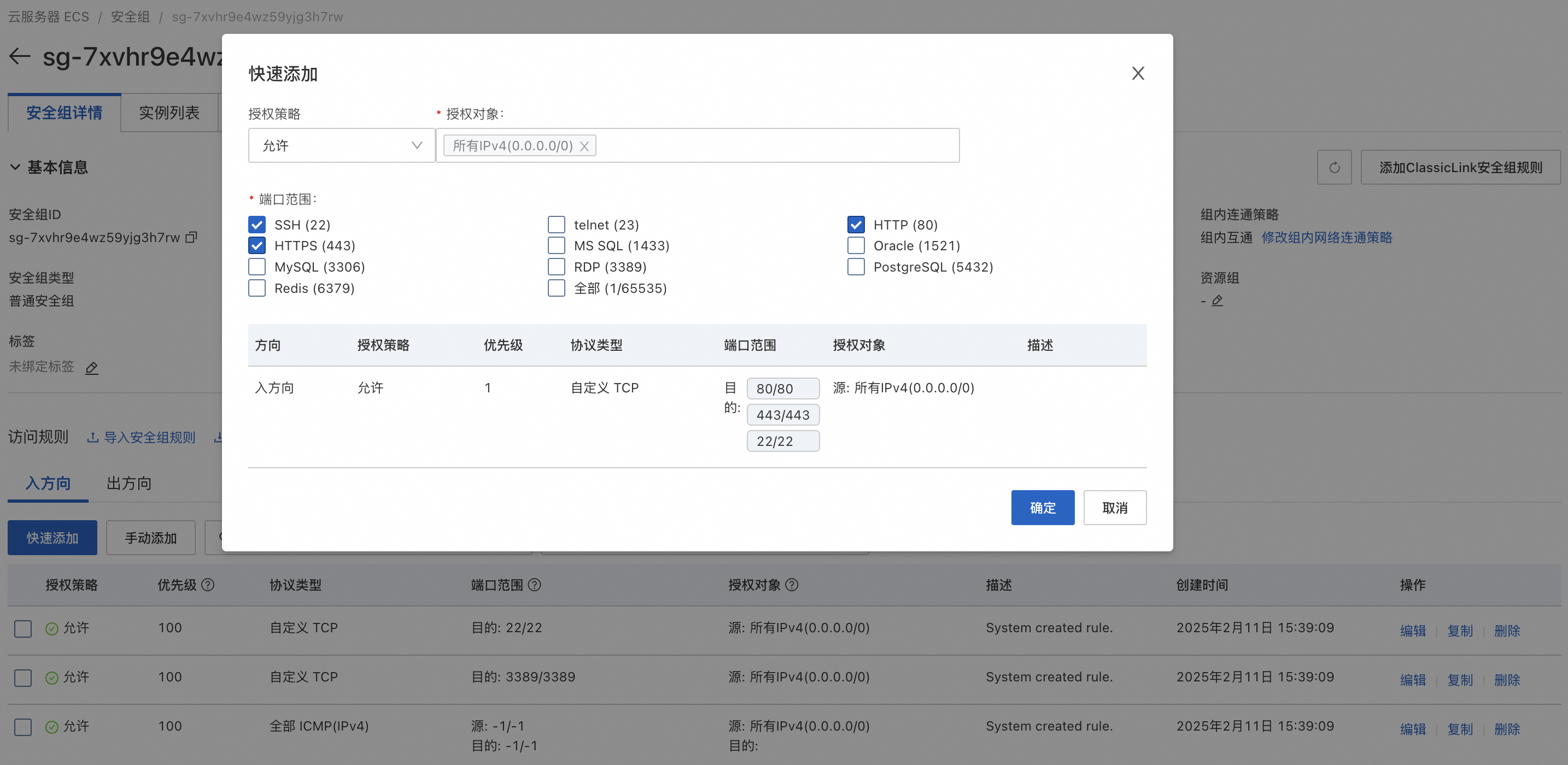Click the 确定 confirm button

1042,508
